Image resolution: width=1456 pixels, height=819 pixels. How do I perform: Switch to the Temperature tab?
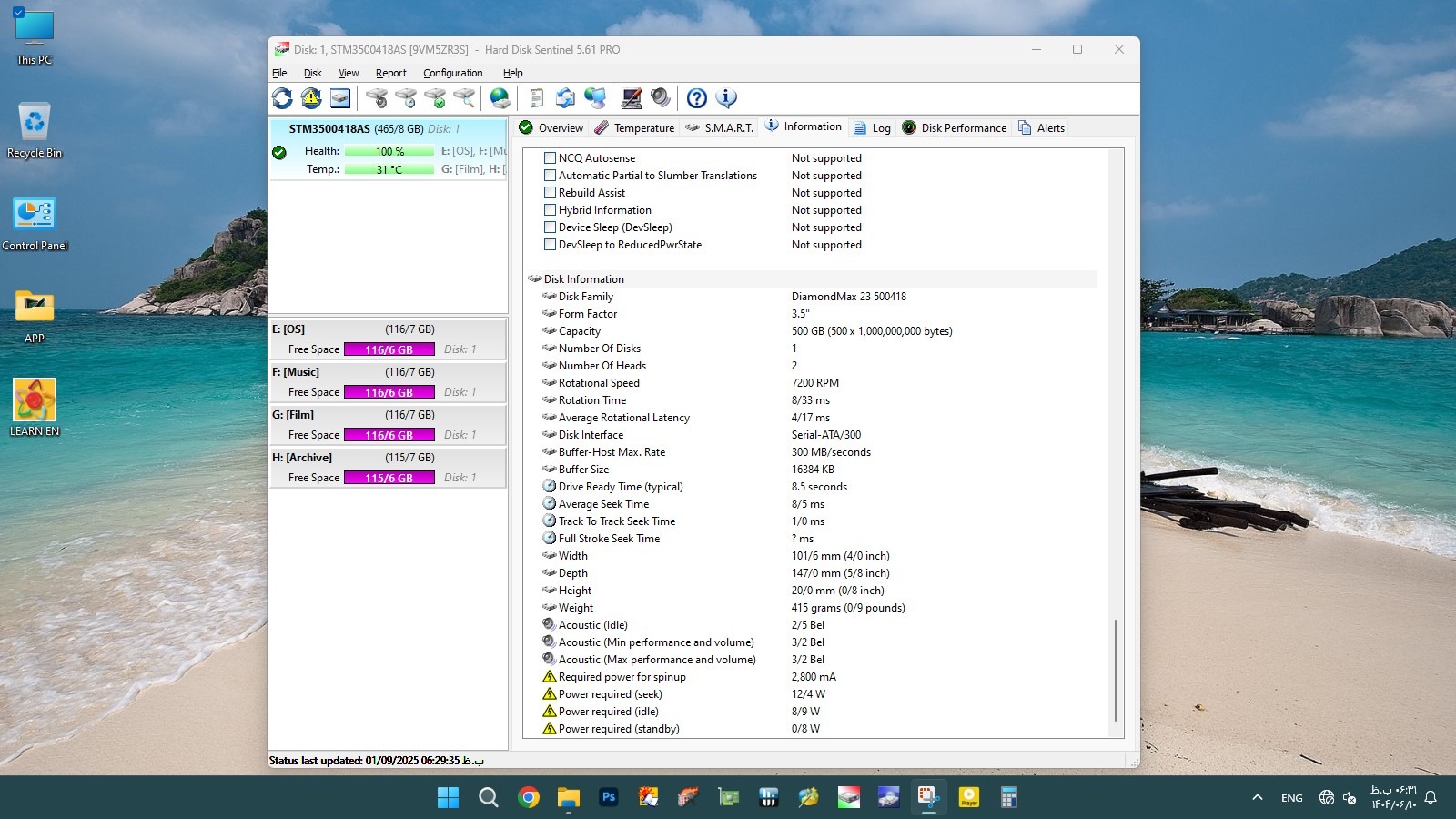(x=635, y=128)
